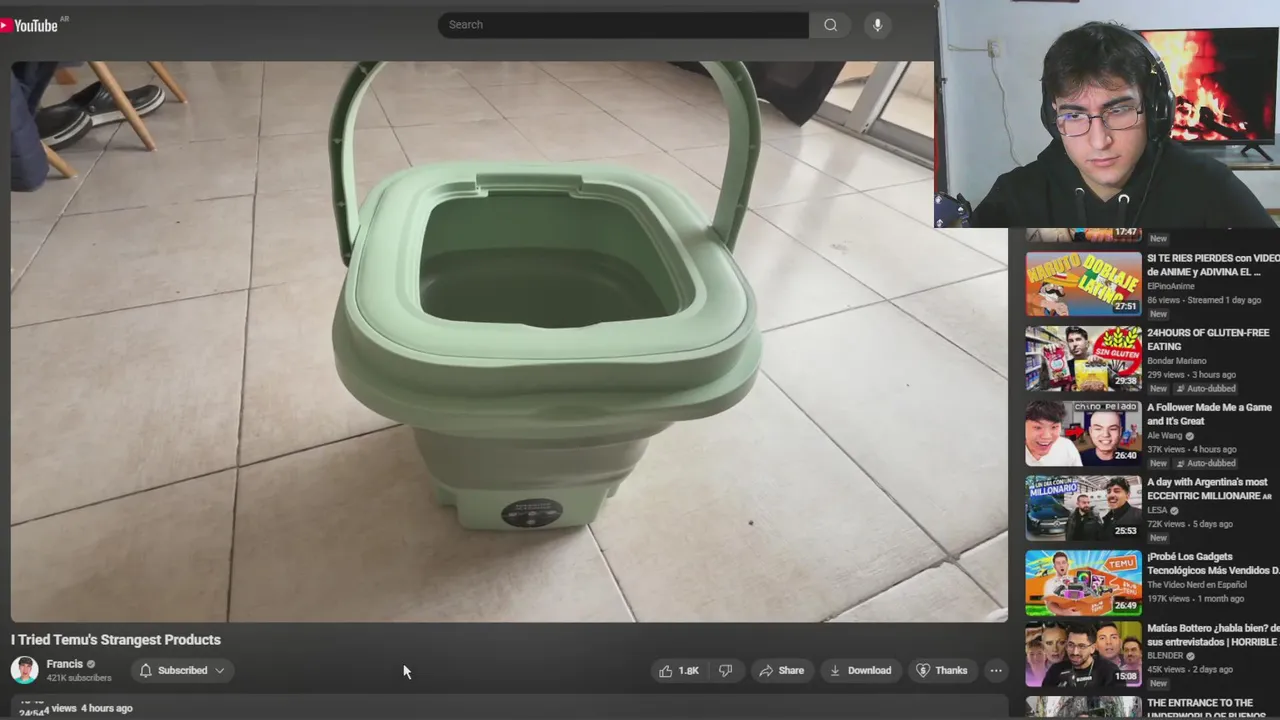1280x720 pixels.
Task: Click the Auto-dubbed badge under Bondar Mariano
Action: pos(1206,389)
